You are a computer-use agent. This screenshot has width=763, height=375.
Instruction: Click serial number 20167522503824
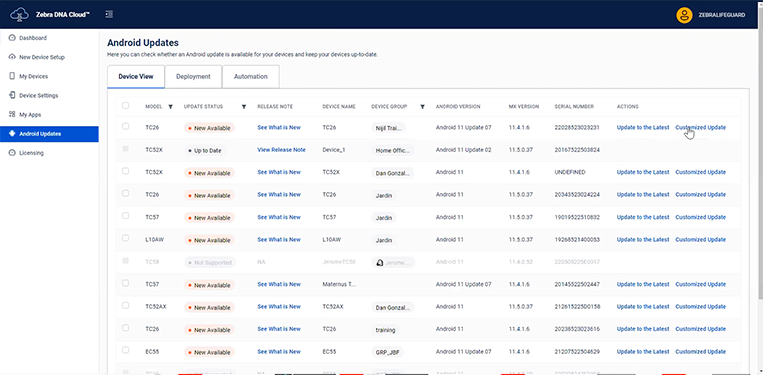coord(577,150)
